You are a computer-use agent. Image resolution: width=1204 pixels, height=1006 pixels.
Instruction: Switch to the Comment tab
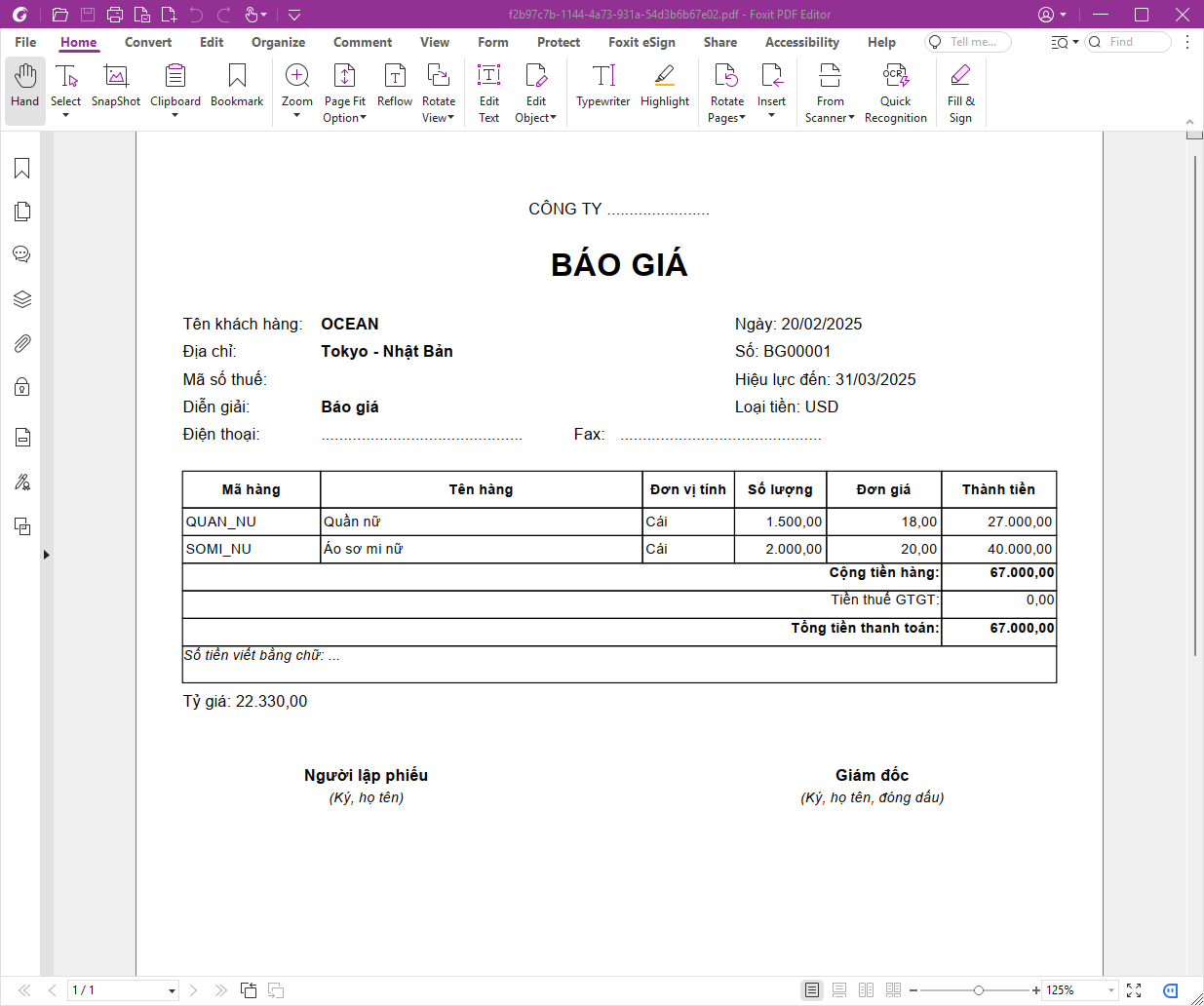[363, 42]
